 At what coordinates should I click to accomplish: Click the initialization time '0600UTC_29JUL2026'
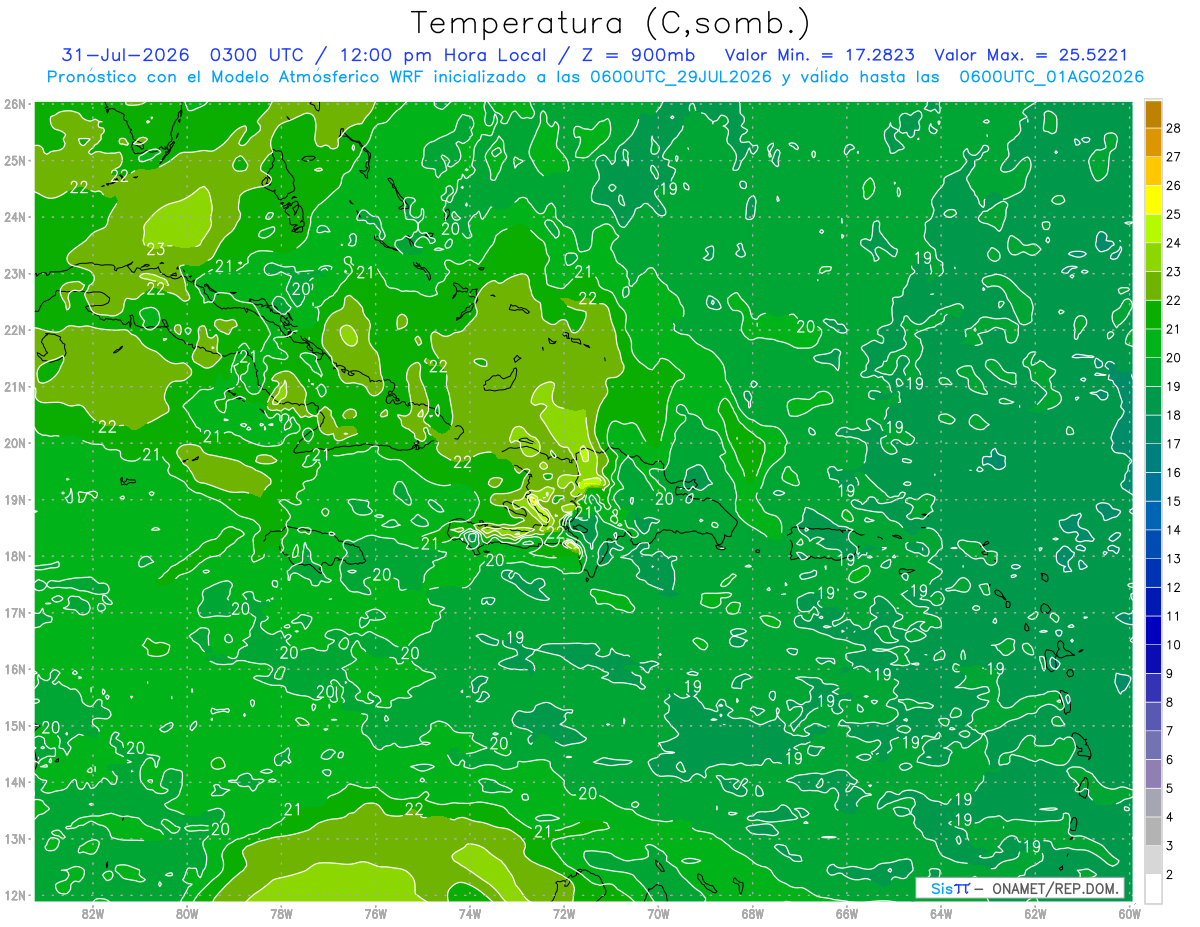(680, 77)
